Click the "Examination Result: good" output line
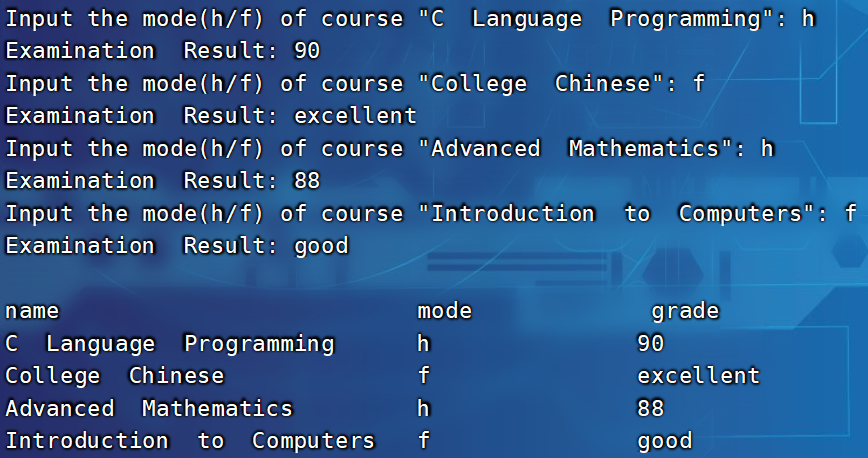 [x=177, y=246]
